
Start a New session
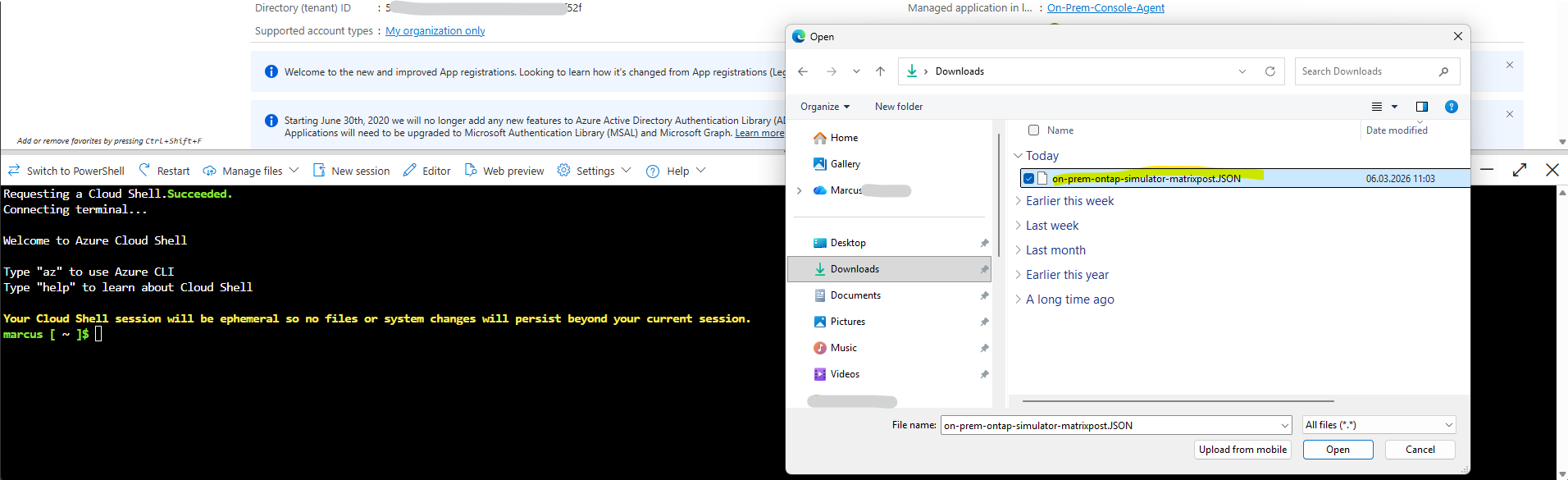pyautogui.click(x=351, y=171)
